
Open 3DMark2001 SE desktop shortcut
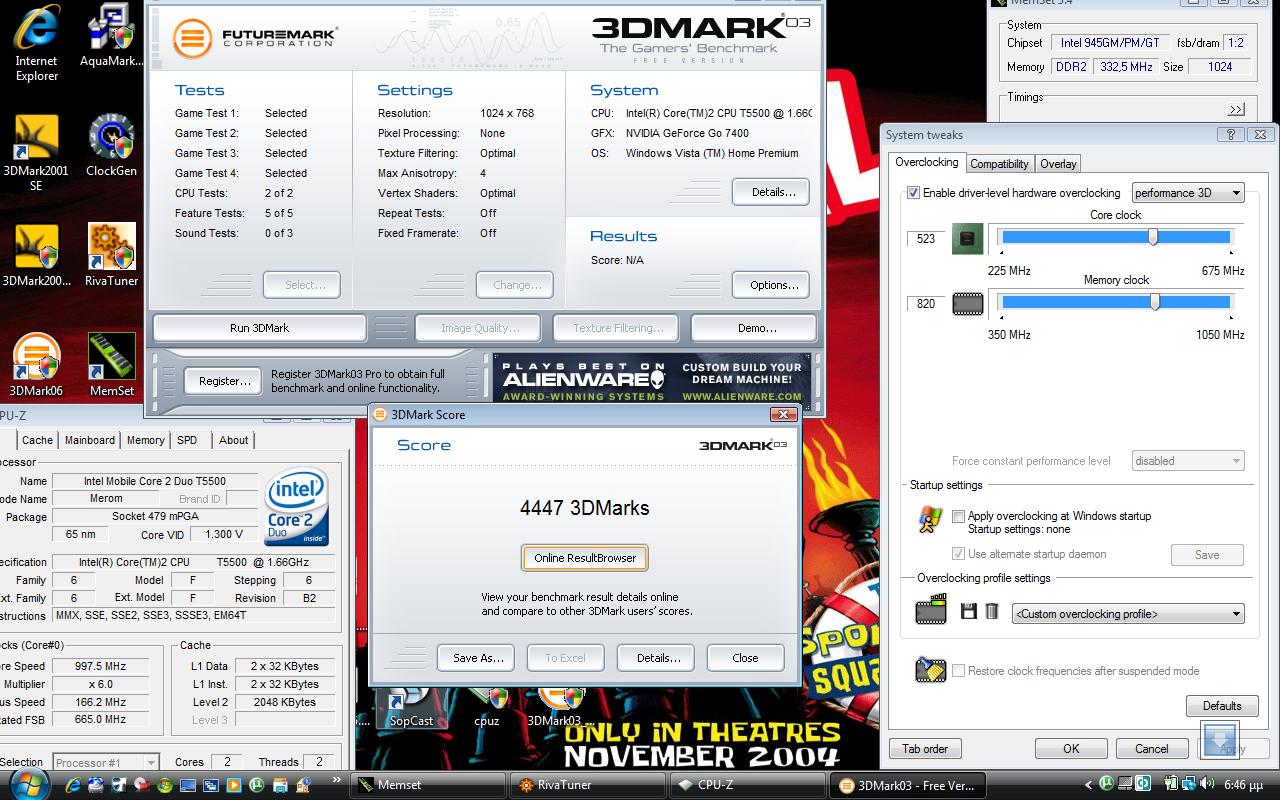pos(36,152)
